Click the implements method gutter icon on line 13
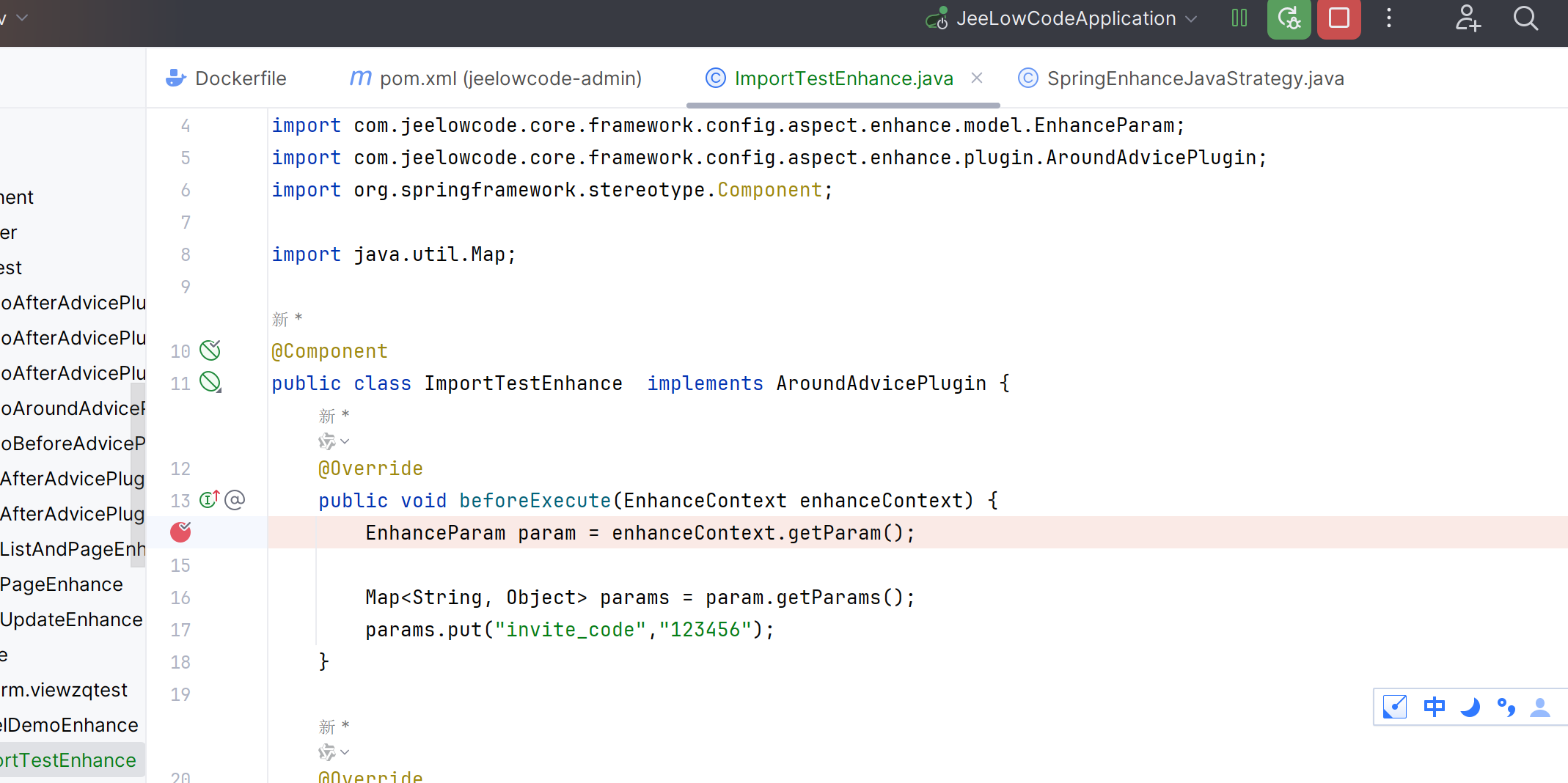 point(210,500)
